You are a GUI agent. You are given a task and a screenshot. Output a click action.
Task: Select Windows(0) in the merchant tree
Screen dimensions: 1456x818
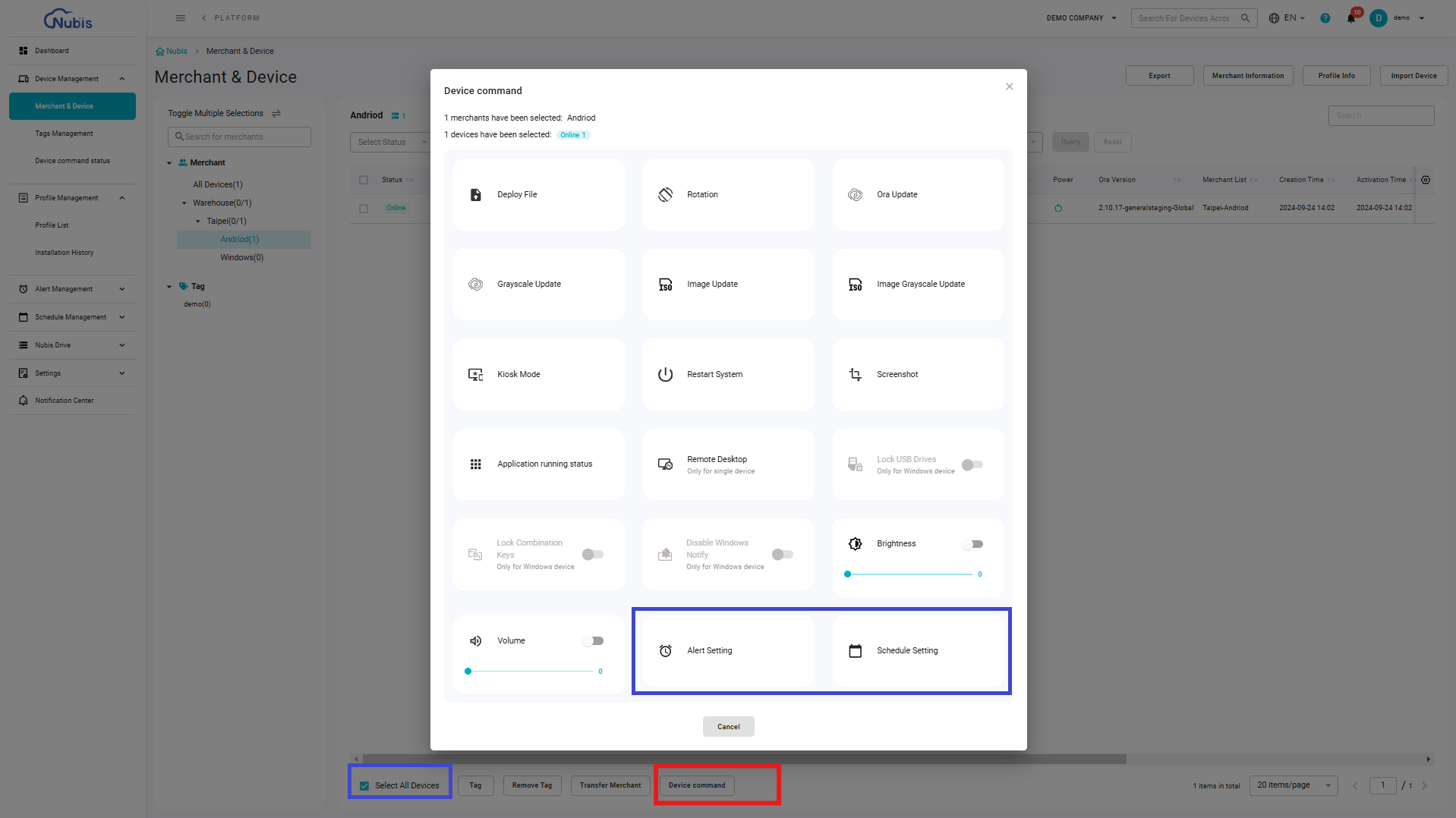241,258
